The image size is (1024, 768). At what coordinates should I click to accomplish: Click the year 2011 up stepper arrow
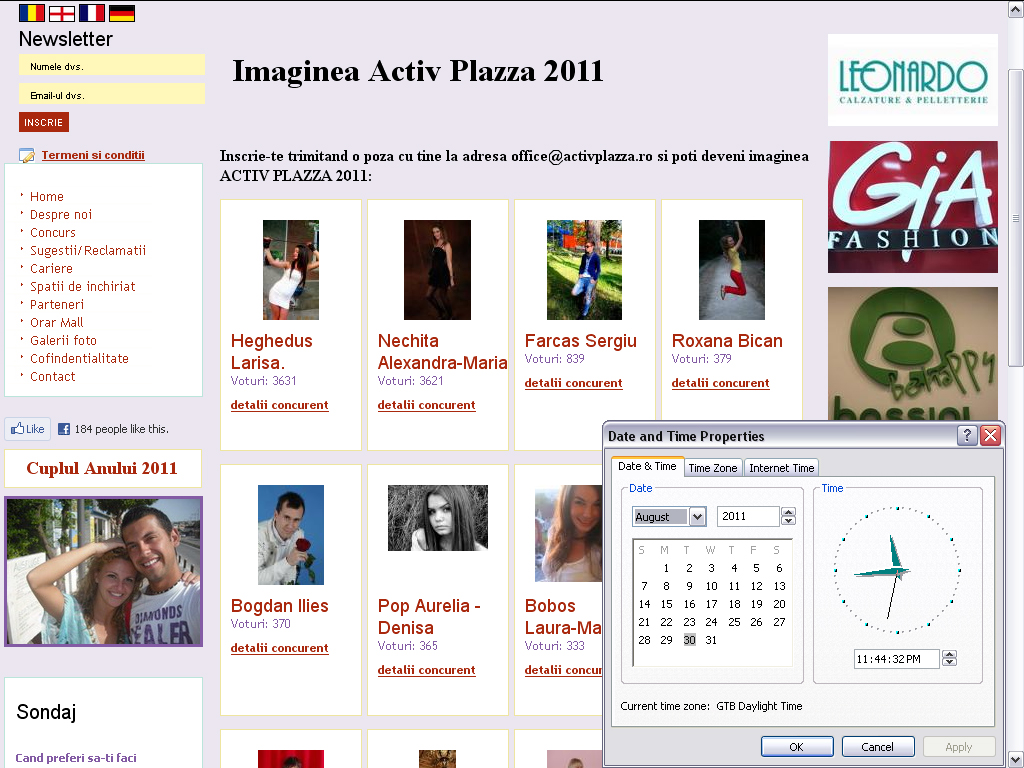(x=788, y=511)
